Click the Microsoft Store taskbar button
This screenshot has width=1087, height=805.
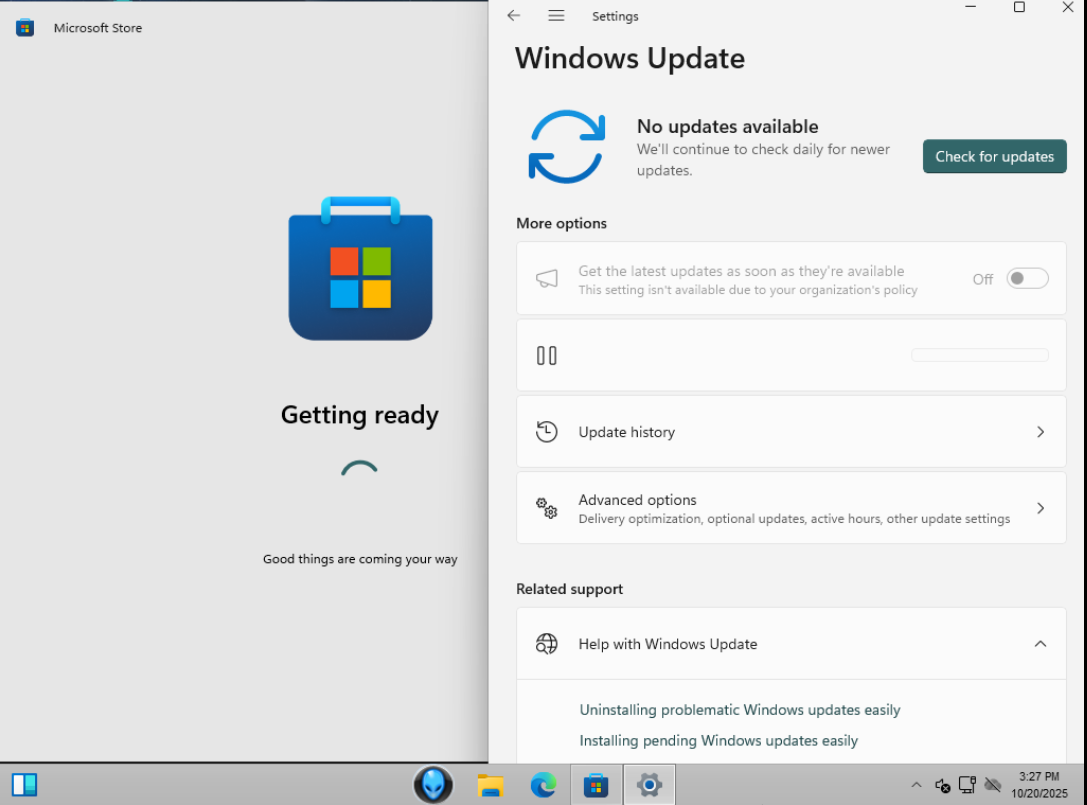tap(595, 785)
